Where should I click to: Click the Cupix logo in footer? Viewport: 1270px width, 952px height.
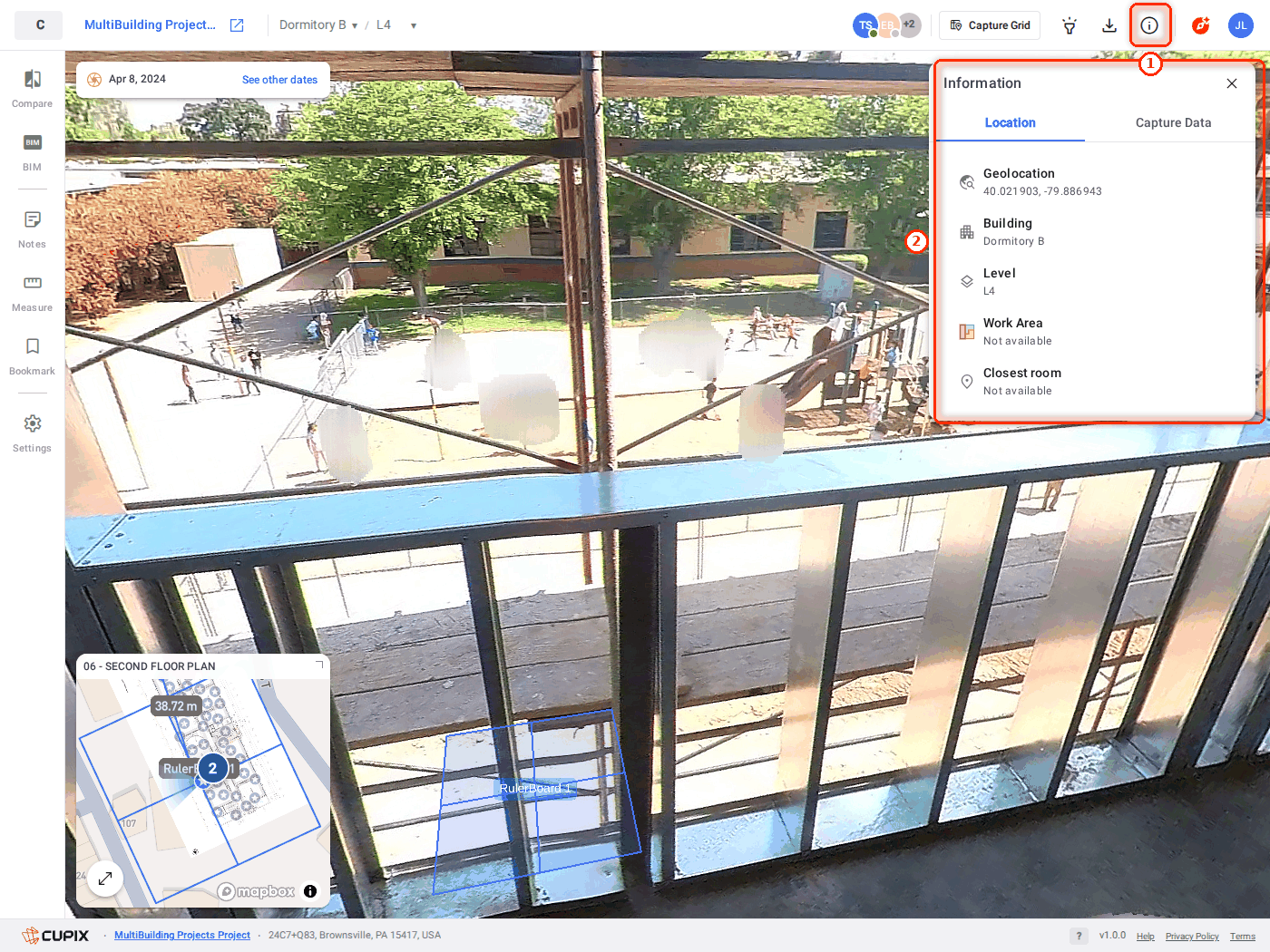point(56,936)
